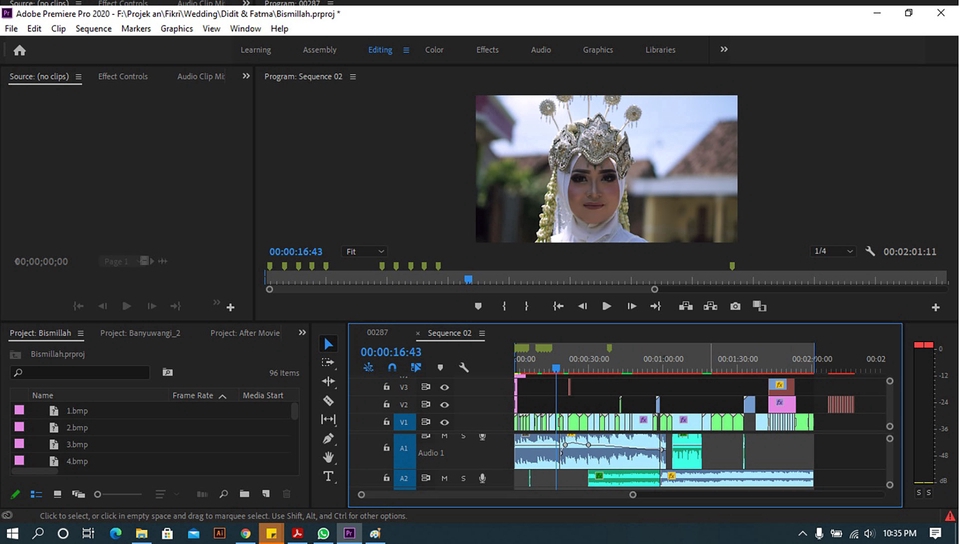Click the project search field

coord(80,372)
